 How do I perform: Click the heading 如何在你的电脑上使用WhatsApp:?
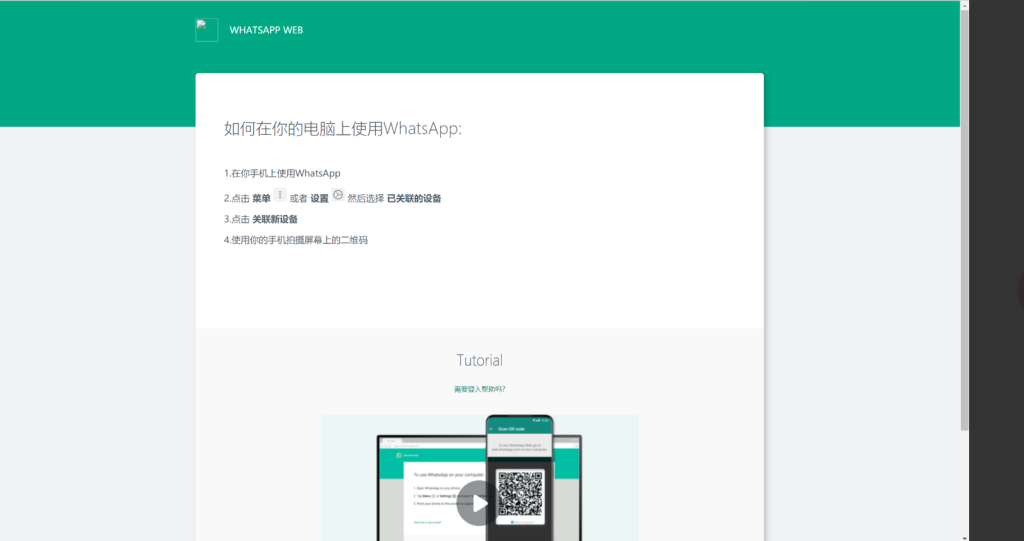point(343,129)
